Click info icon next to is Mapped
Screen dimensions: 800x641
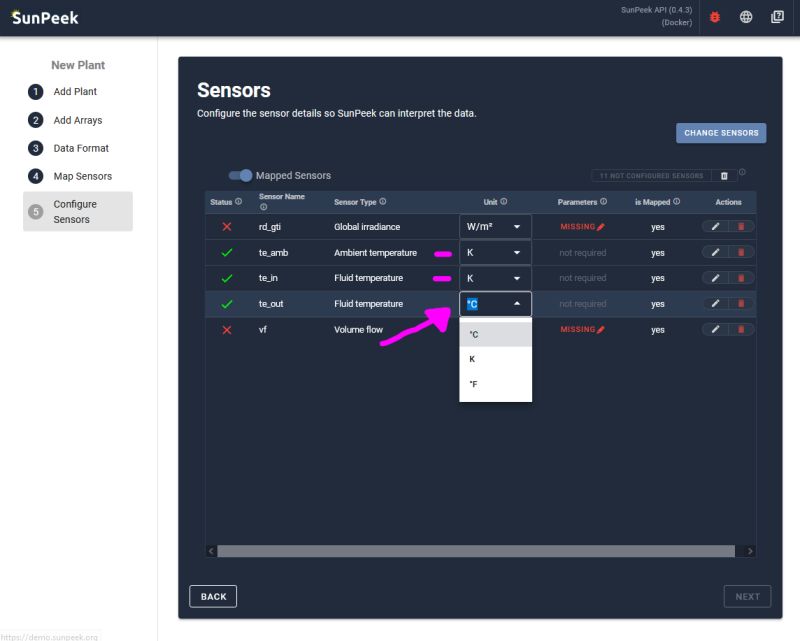pos(677,202)
